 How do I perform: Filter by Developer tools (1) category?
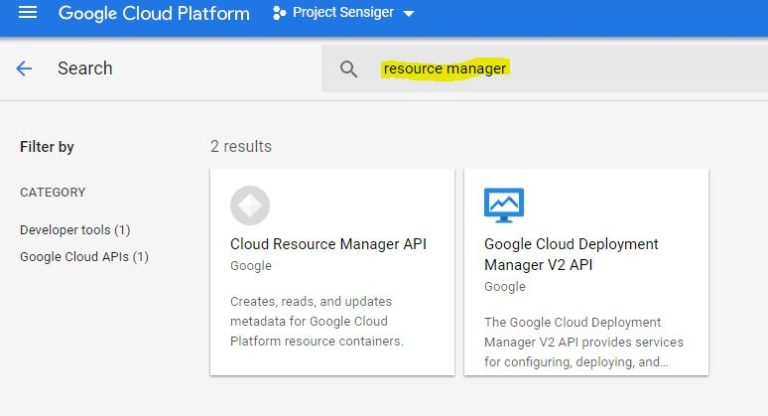click(x=75, y=230)
